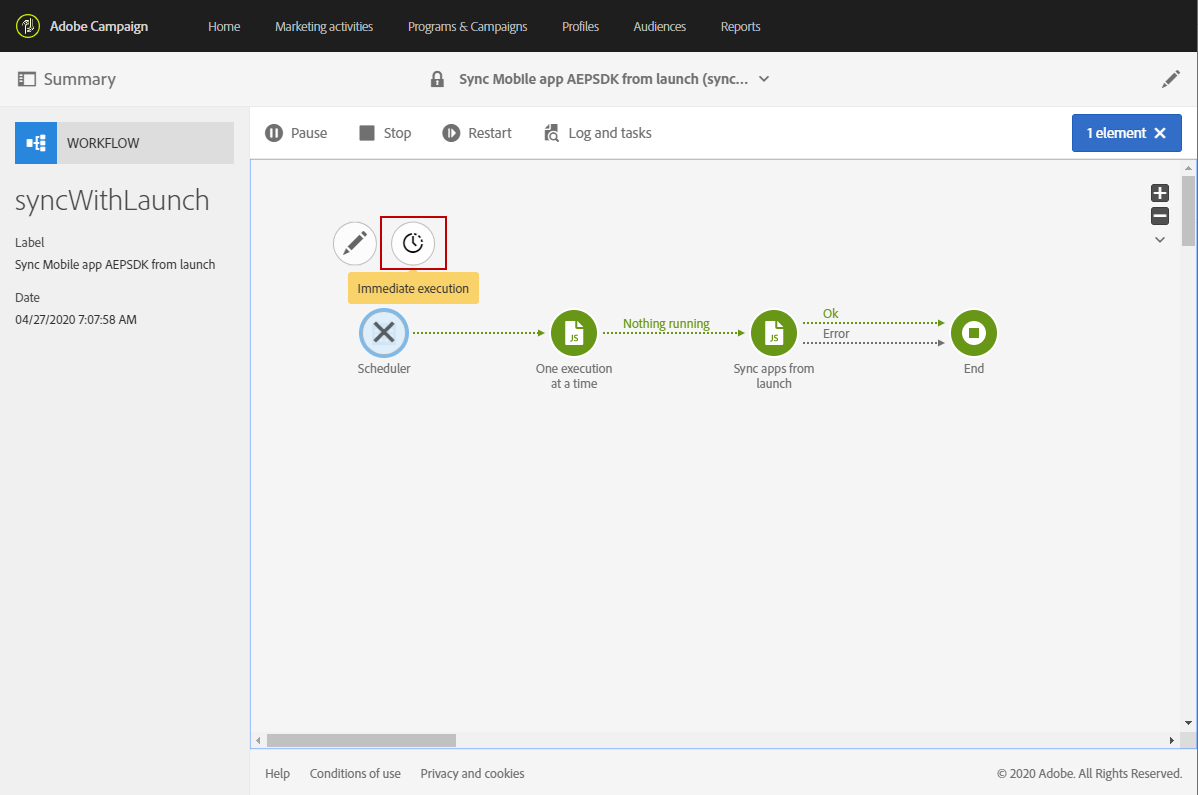
Task: Select the One execution at a time node
Action: [x=574, y=333]
